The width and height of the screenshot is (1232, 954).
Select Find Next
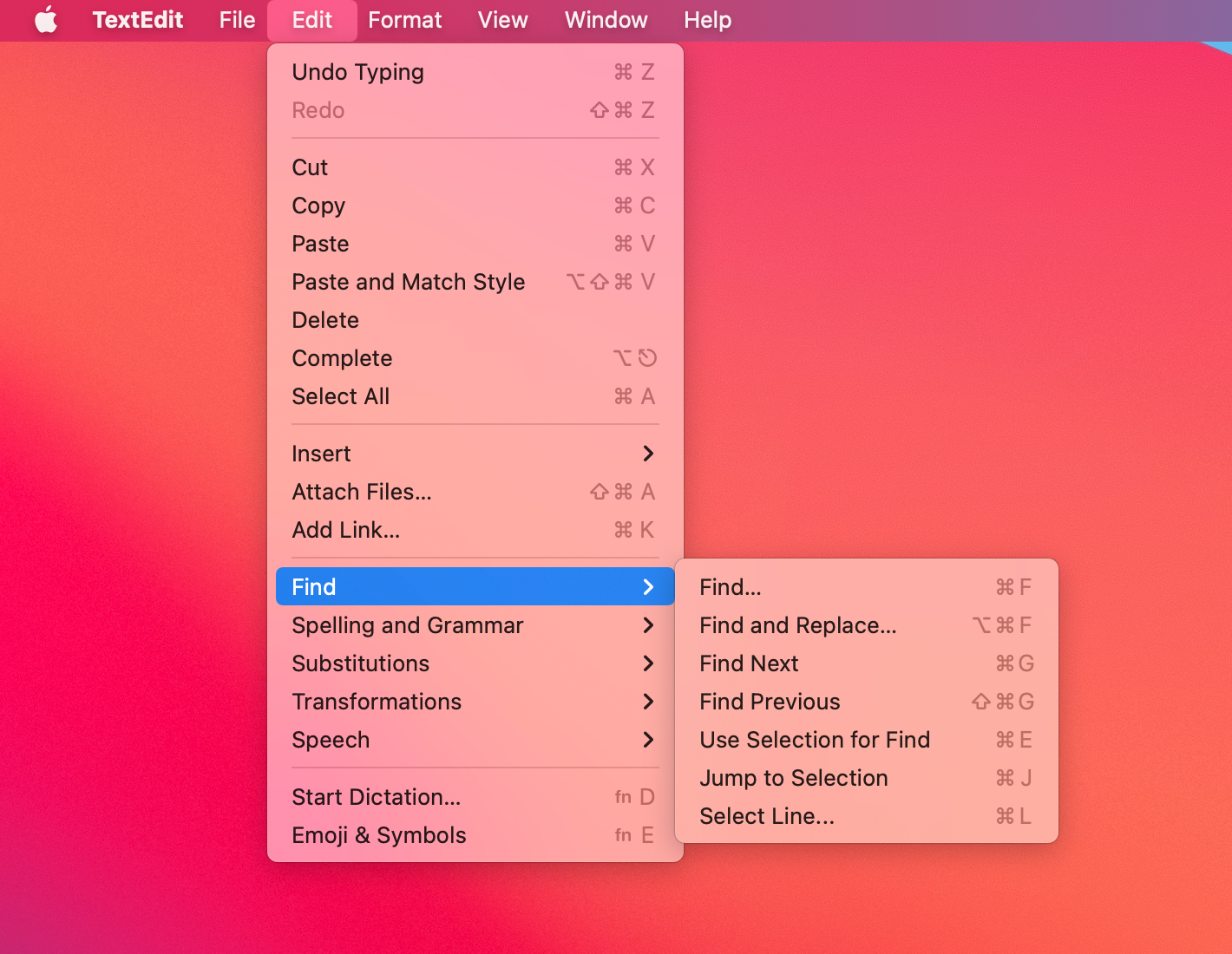(867, 663)
